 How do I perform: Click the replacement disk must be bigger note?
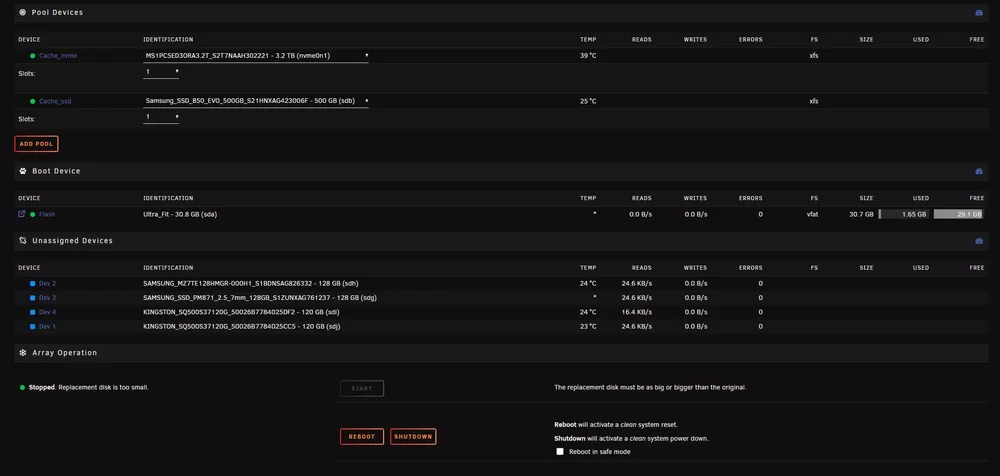pos(650,387)
